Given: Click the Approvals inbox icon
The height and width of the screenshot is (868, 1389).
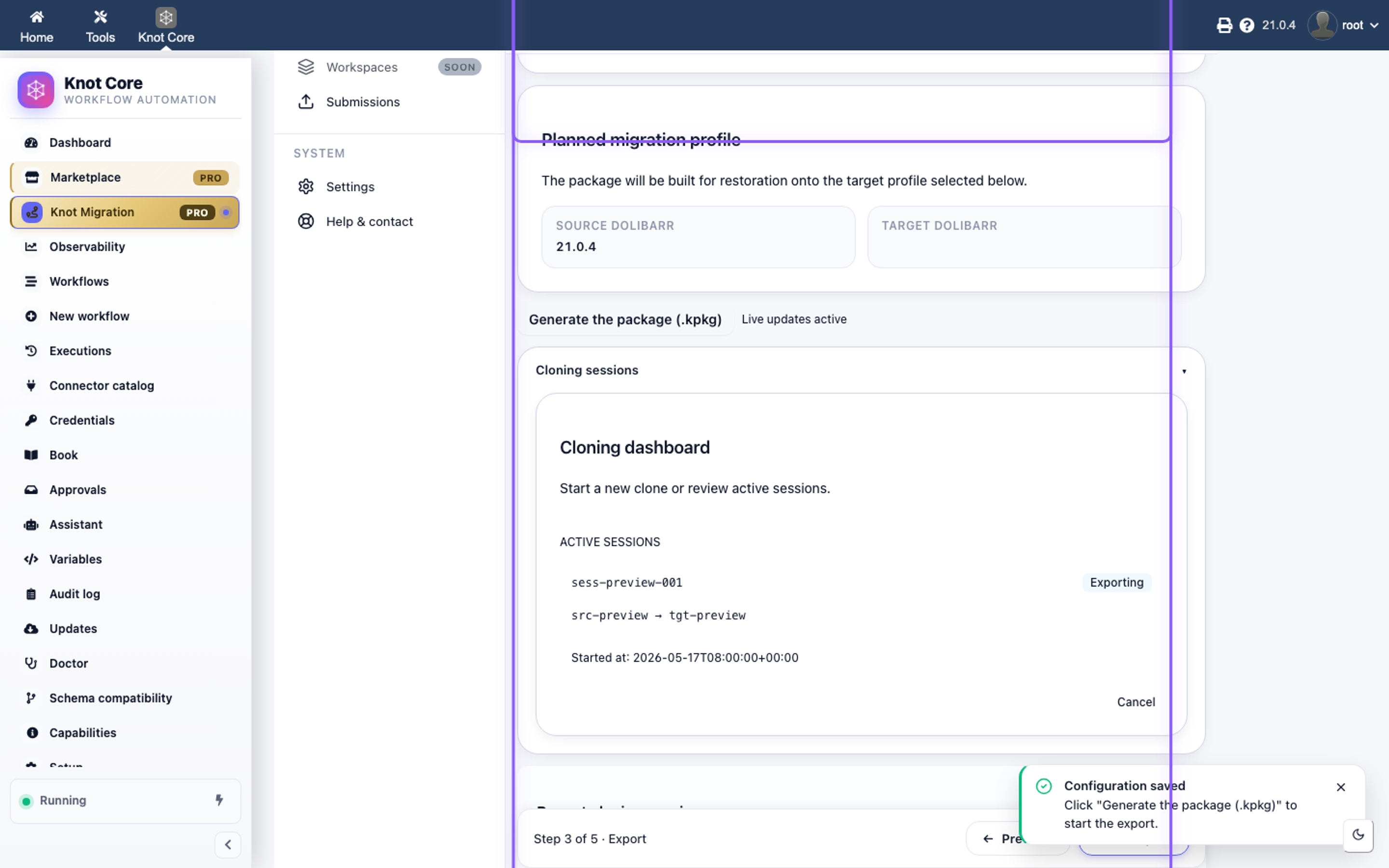Looking at the screenshot, I should click(31, 489).
